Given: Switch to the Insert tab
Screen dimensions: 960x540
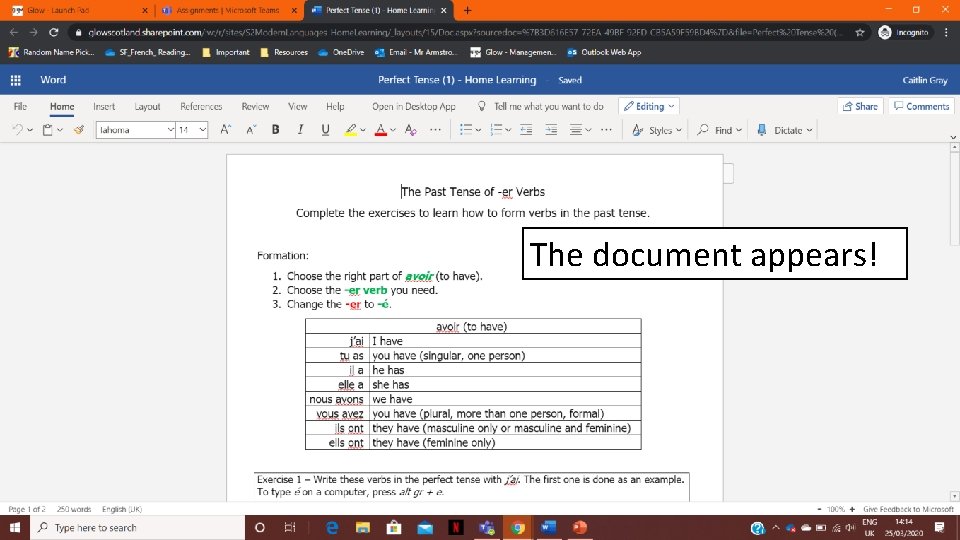Looking at the screenshot, I should point(104,107).
